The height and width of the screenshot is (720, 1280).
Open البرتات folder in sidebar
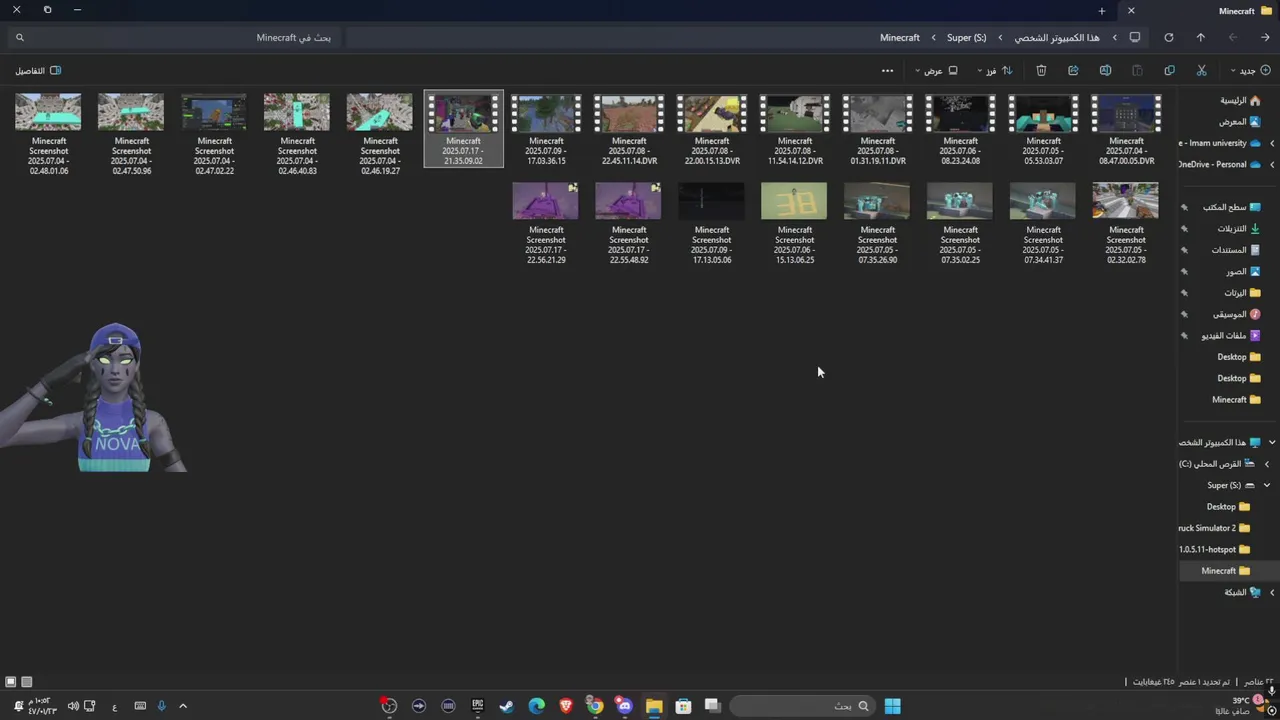pyautogui.click(x=1242, y=293)
